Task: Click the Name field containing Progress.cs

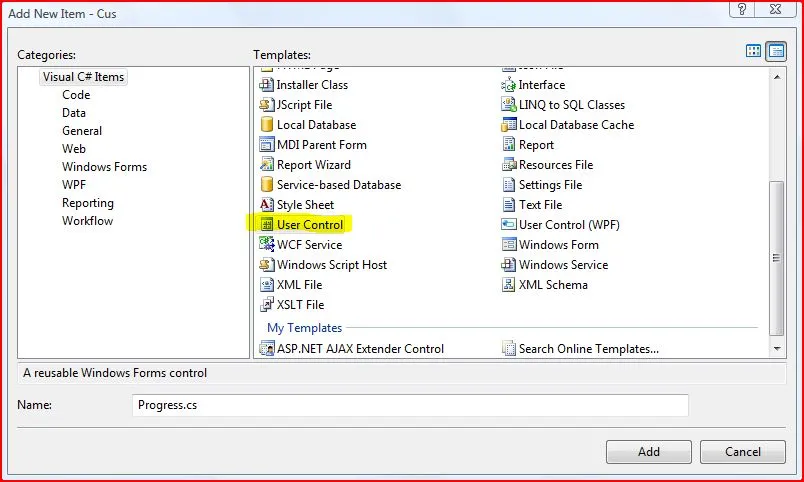Action: pos(410,405)
